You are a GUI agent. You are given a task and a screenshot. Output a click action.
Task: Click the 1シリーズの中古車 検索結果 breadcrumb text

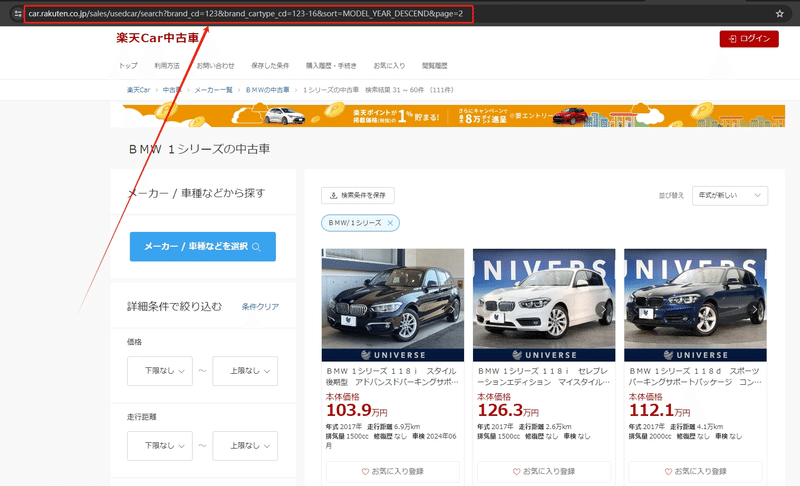pyautogui.click(x=378, y=90)
